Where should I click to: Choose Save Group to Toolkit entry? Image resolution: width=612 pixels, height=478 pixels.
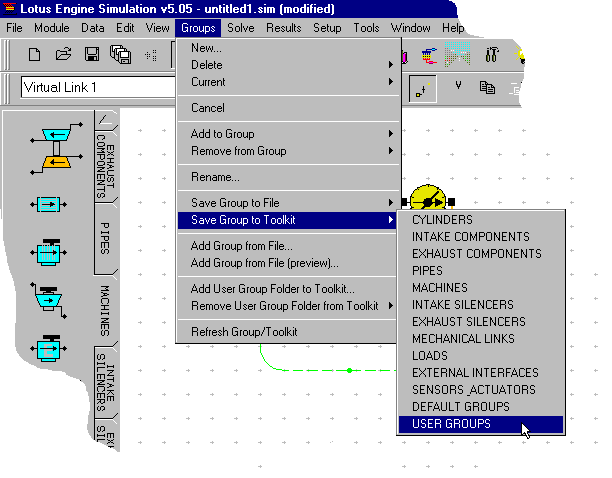[x=288, y=220]
